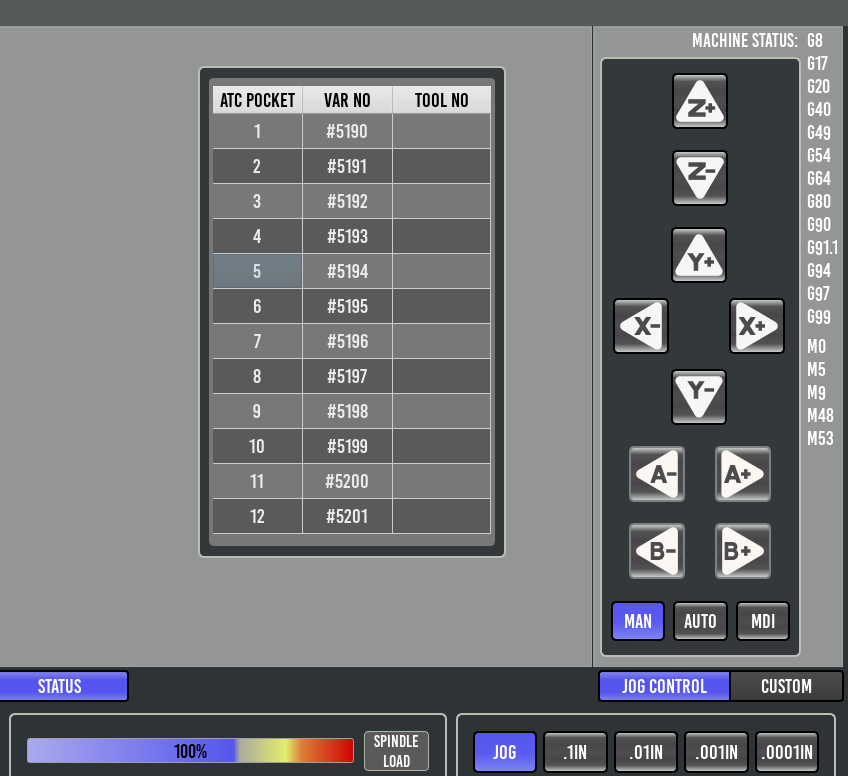The width and height of the screenshot is (848, 776).
Task: Click the #5201 variable cell
Action: pos(347,516)
